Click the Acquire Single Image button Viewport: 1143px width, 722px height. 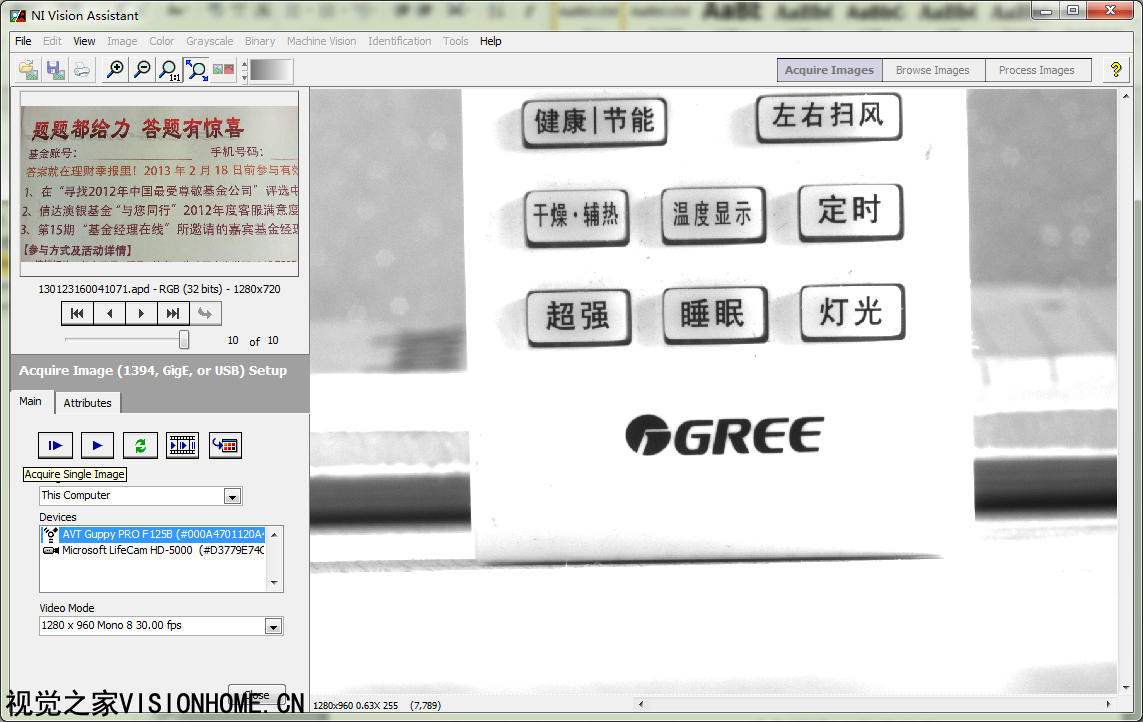(55, 445)
